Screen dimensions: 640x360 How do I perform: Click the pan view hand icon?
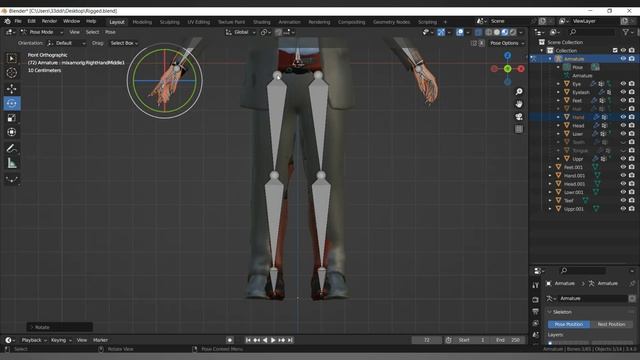pos(519,104)
